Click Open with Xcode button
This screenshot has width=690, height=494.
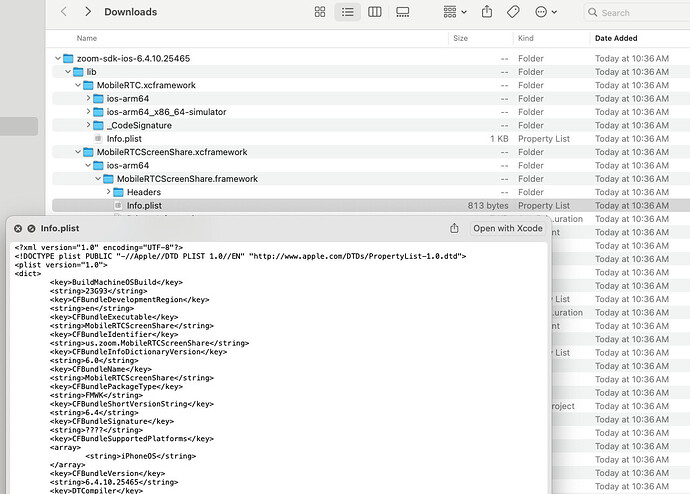pos(508,228)
